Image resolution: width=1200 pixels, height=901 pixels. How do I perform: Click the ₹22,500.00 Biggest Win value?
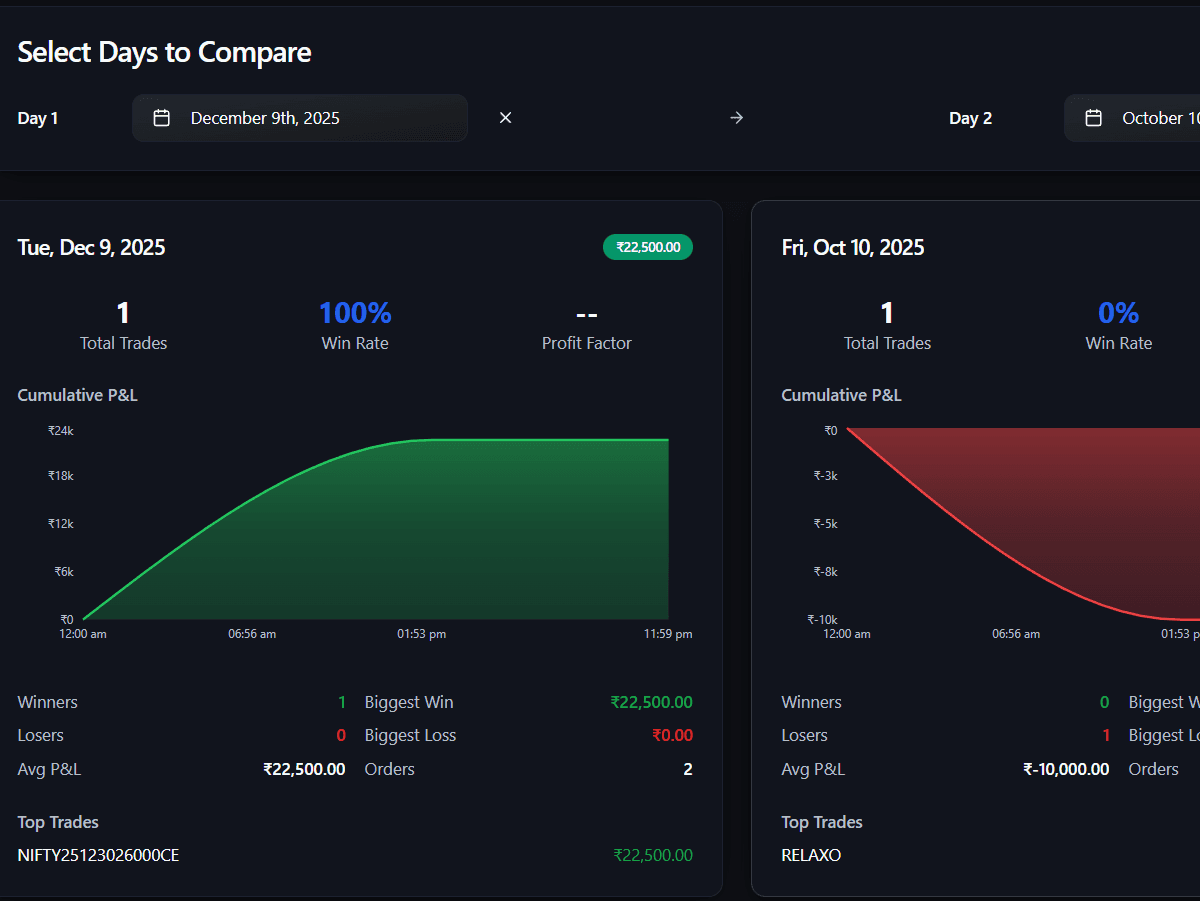click(652, 701)
